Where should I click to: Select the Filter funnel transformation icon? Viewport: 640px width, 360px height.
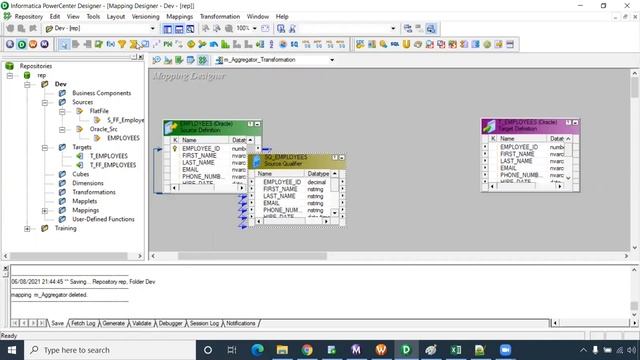click(122, 44)
